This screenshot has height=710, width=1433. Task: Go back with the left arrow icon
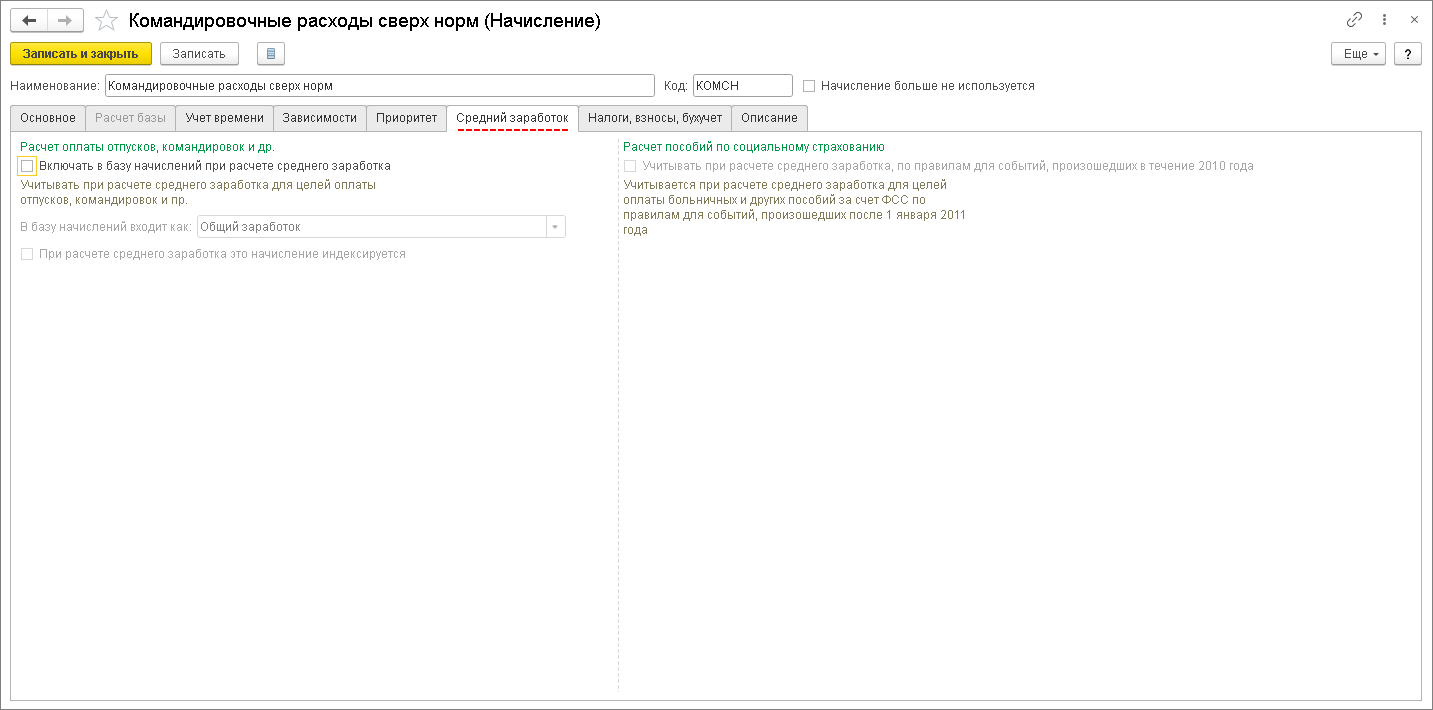[x=28, y=20]
